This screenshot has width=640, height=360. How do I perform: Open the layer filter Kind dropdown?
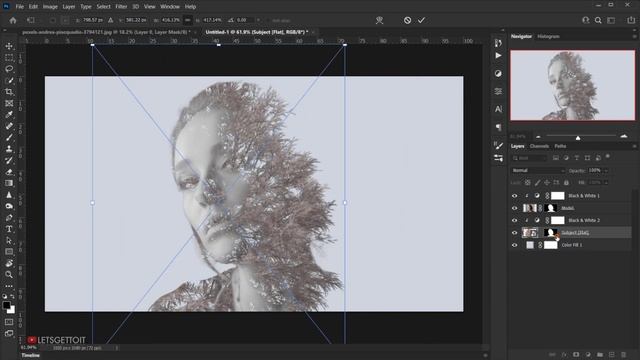(x=530, y=158)
